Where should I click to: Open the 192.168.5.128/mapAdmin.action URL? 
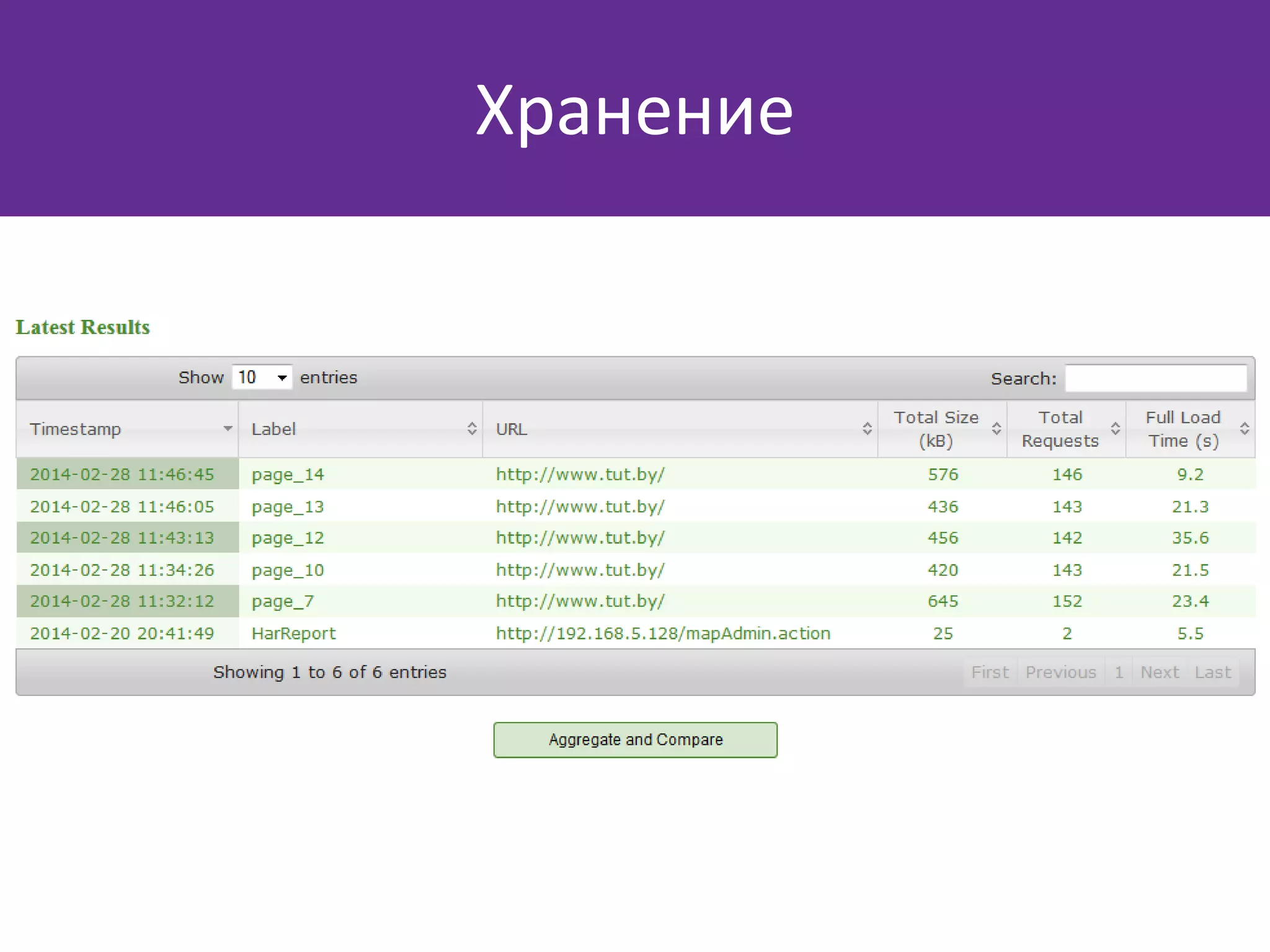[663, 633]
